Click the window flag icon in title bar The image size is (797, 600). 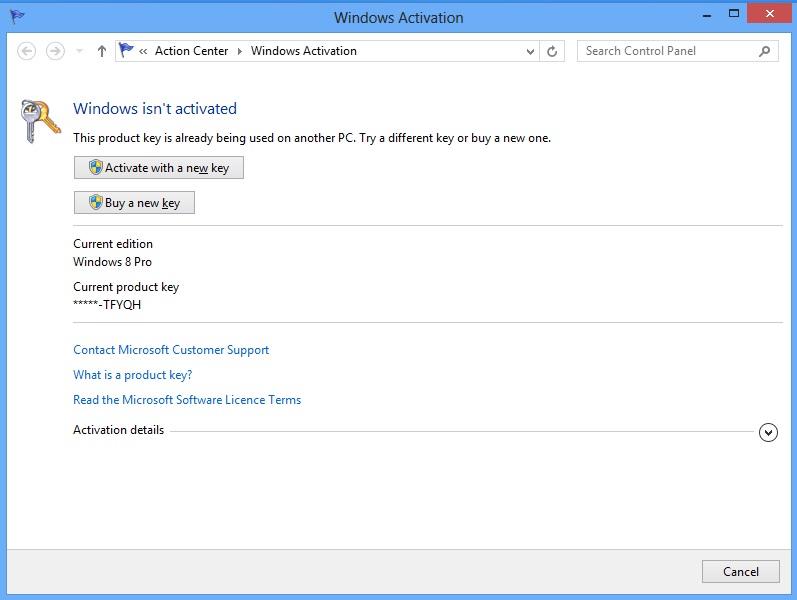(17, 17)
